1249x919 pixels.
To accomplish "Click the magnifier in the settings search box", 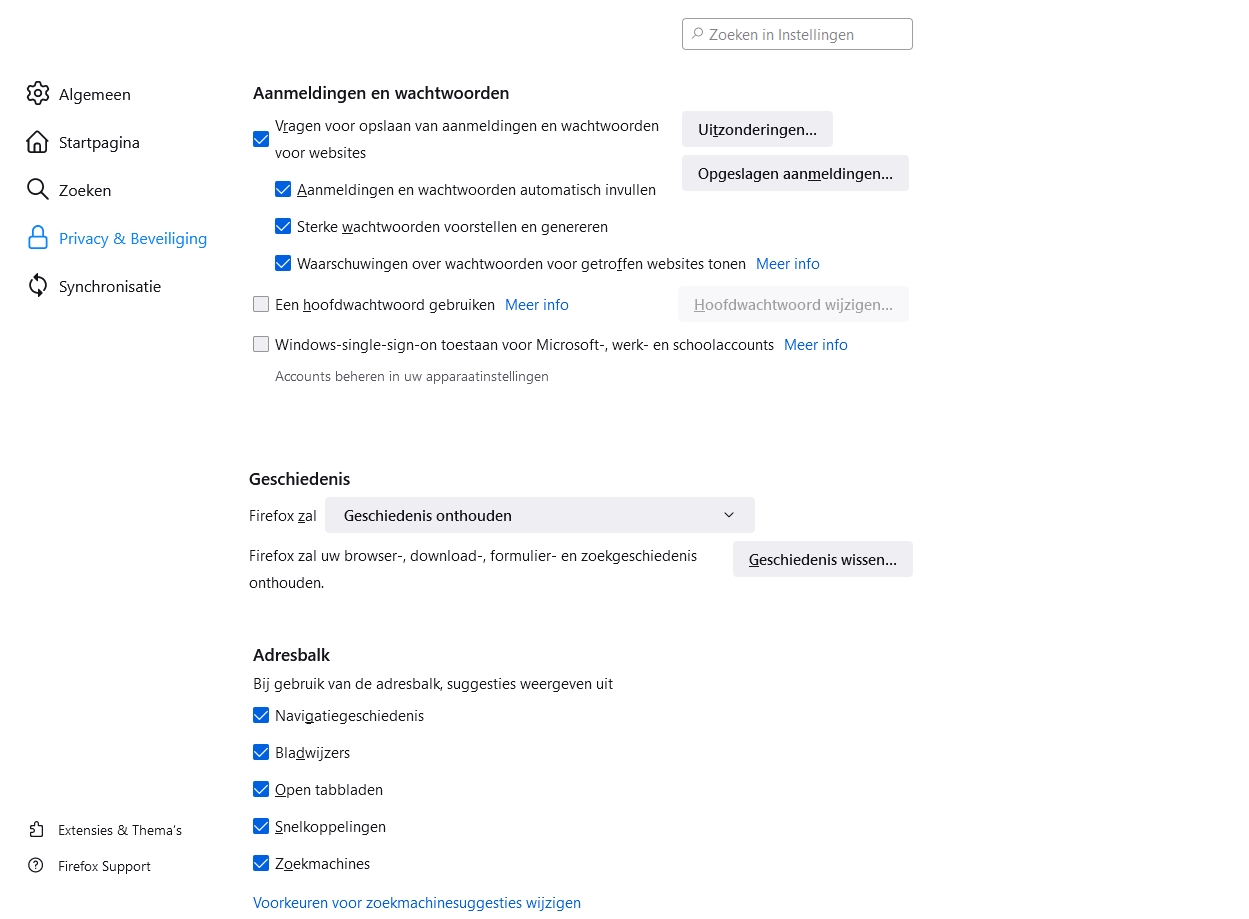I will (x=696, y=34).
